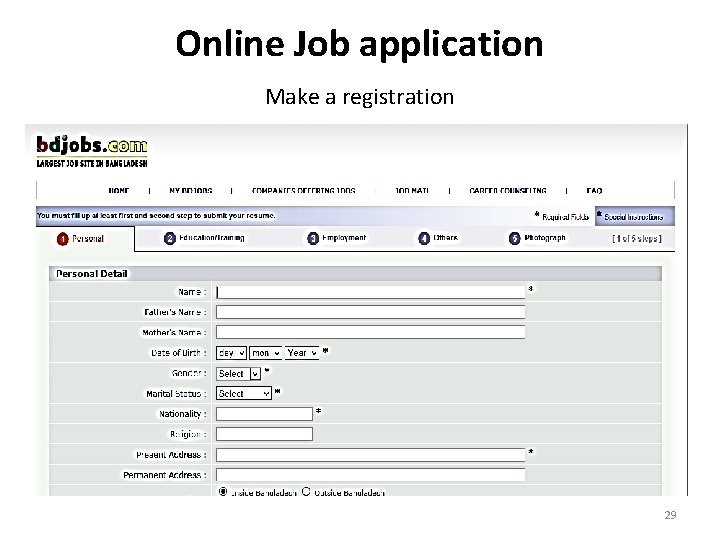The image size is (720, 540).
Task: Open the My Bdjobs menu item
Action: pyautogui.click(x=191, y=191)
